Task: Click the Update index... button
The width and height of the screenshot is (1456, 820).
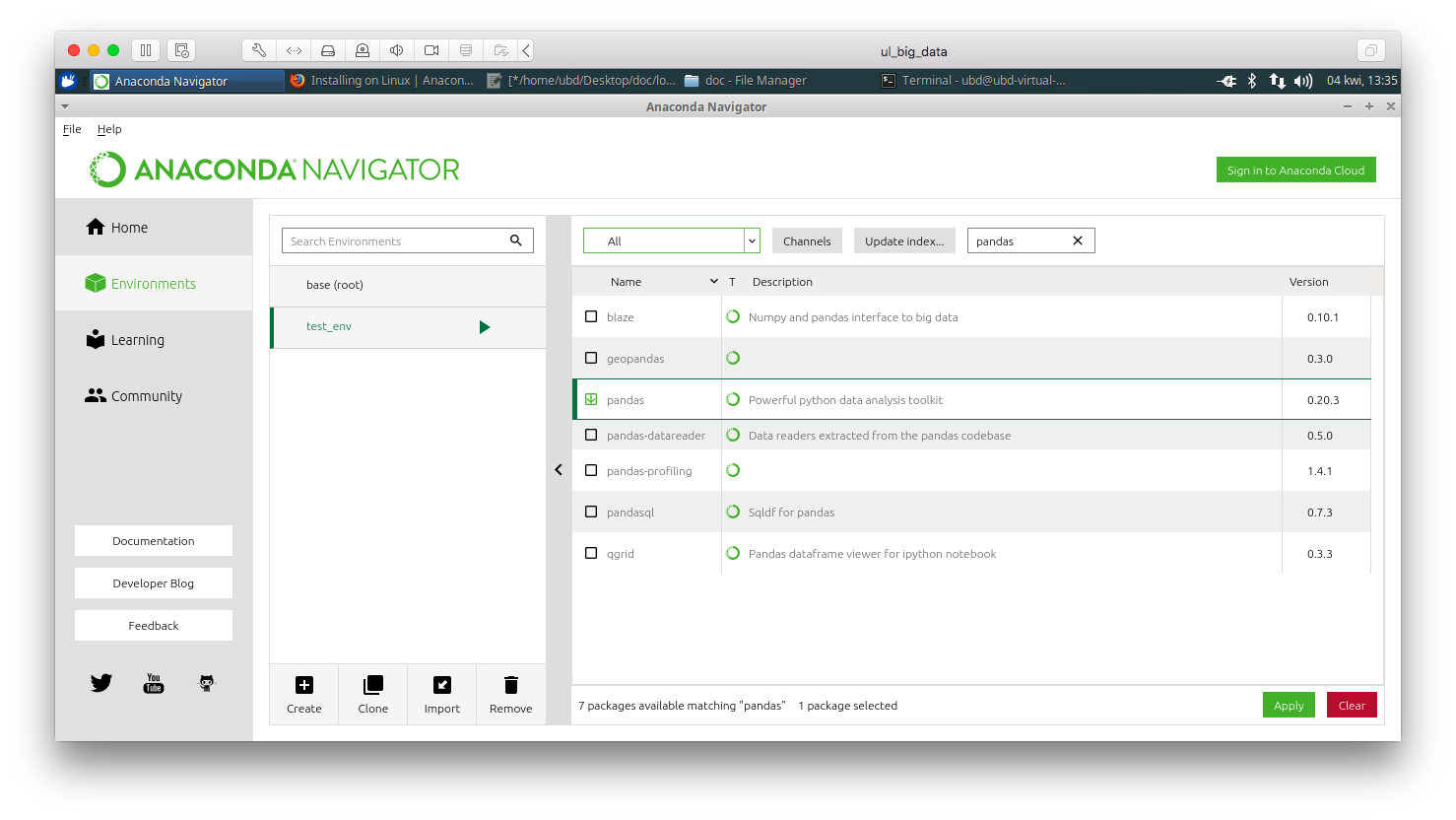Action: point(904,240)
